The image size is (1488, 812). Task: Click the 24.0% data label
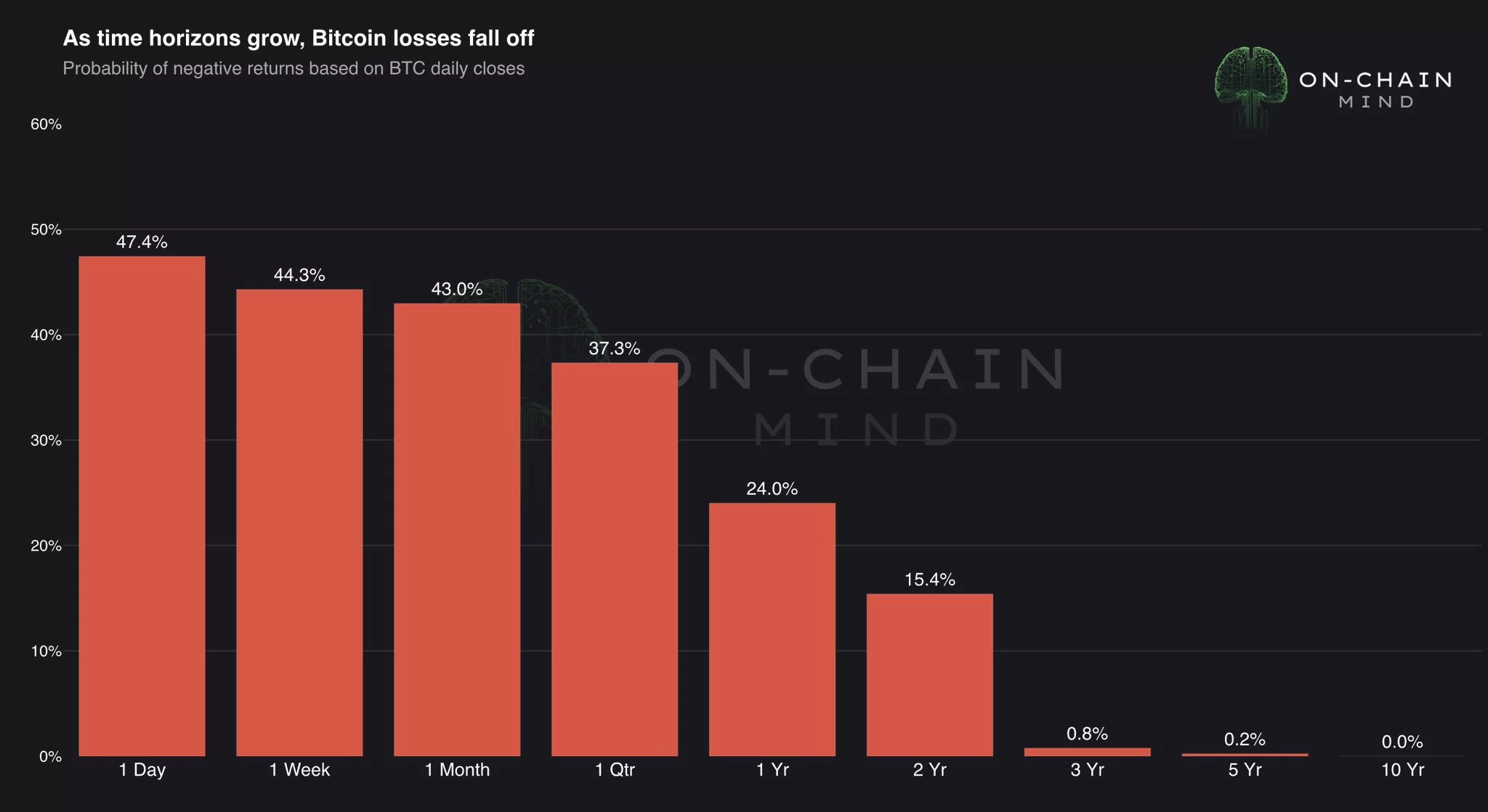[x=772, y=489]
